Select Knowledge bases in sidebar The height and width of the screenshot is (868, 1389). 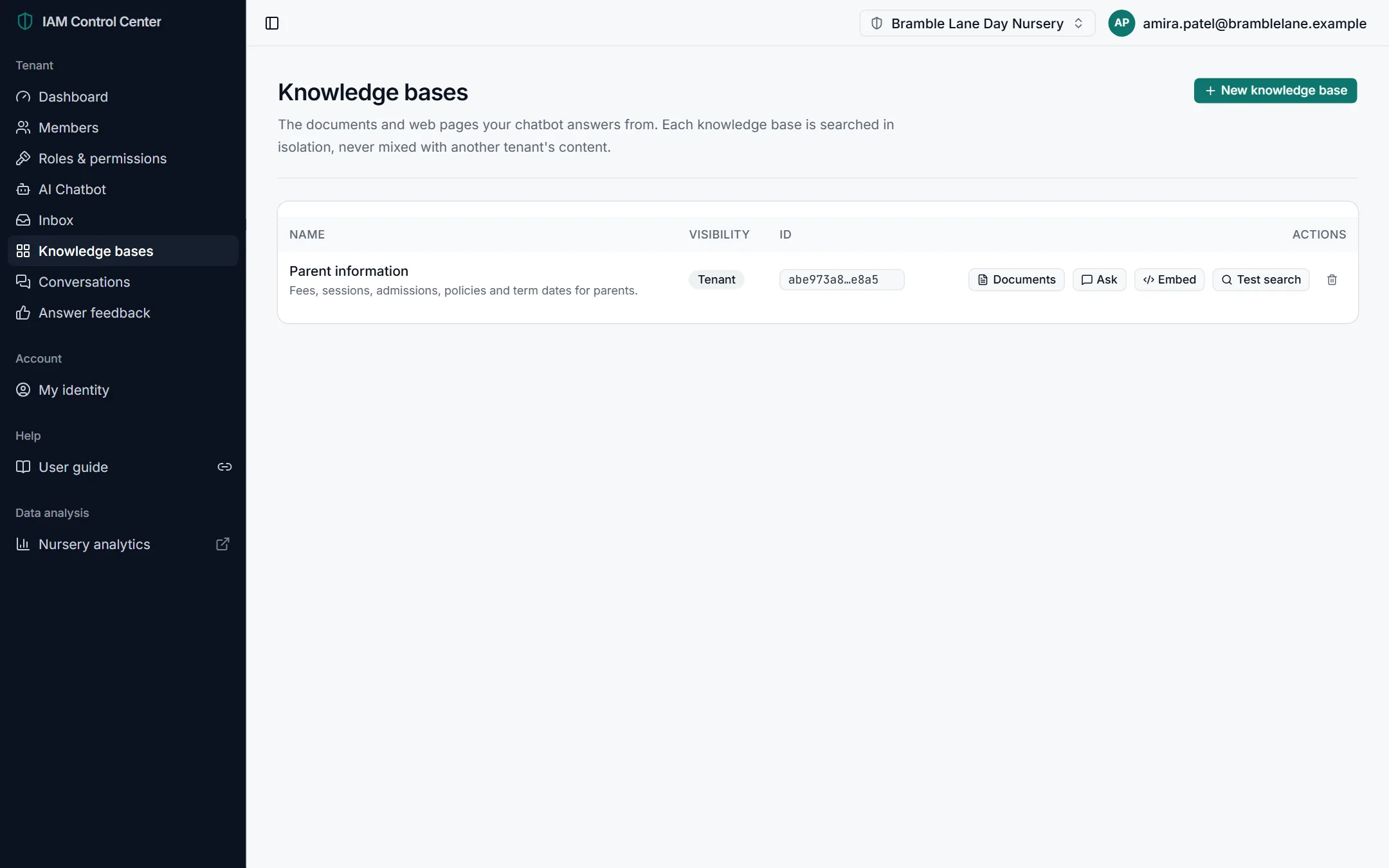(x=123, y=251)
